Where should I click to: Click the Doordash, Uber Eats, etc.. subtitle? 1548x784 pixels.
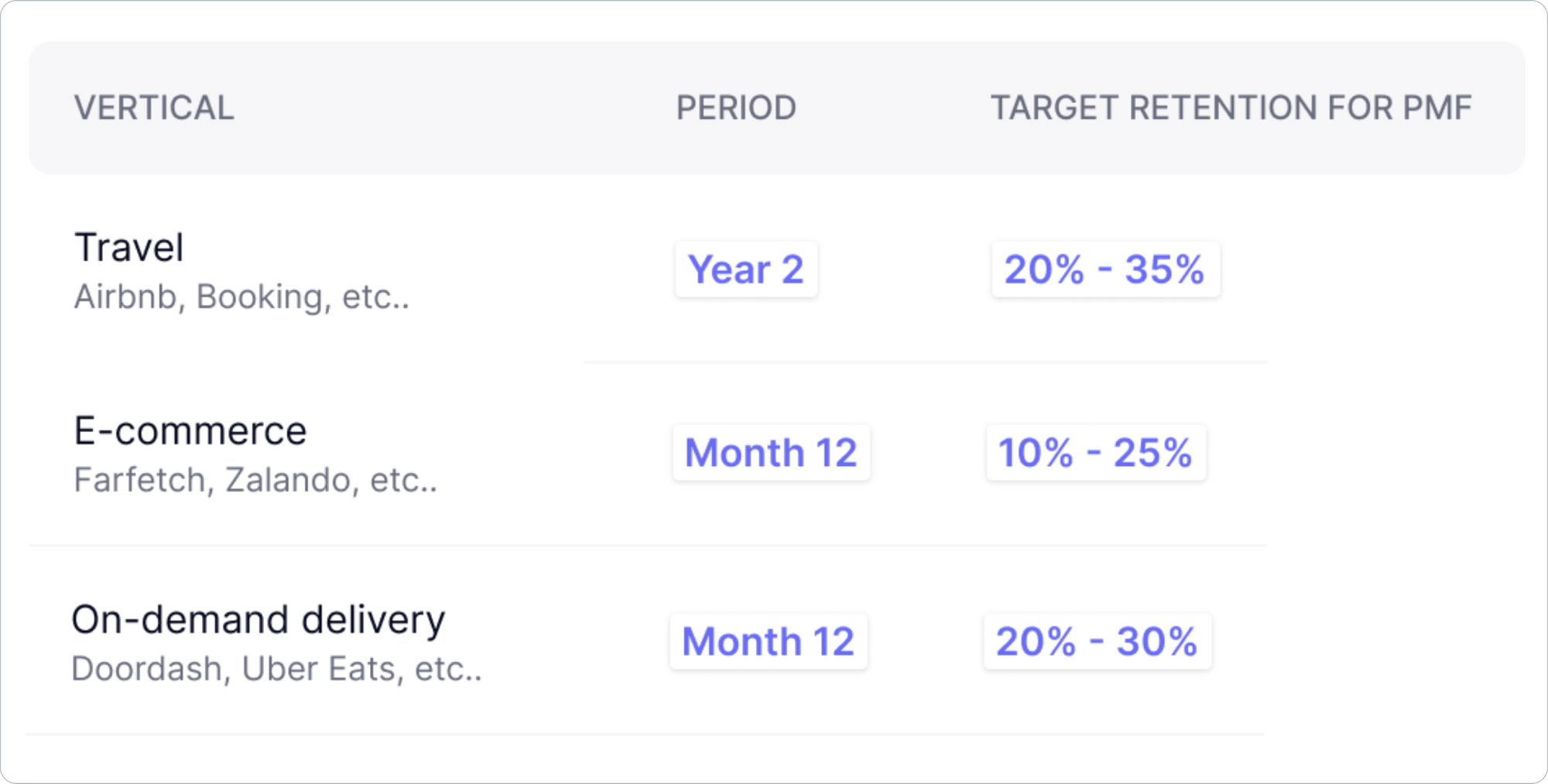tap(276, 669)
